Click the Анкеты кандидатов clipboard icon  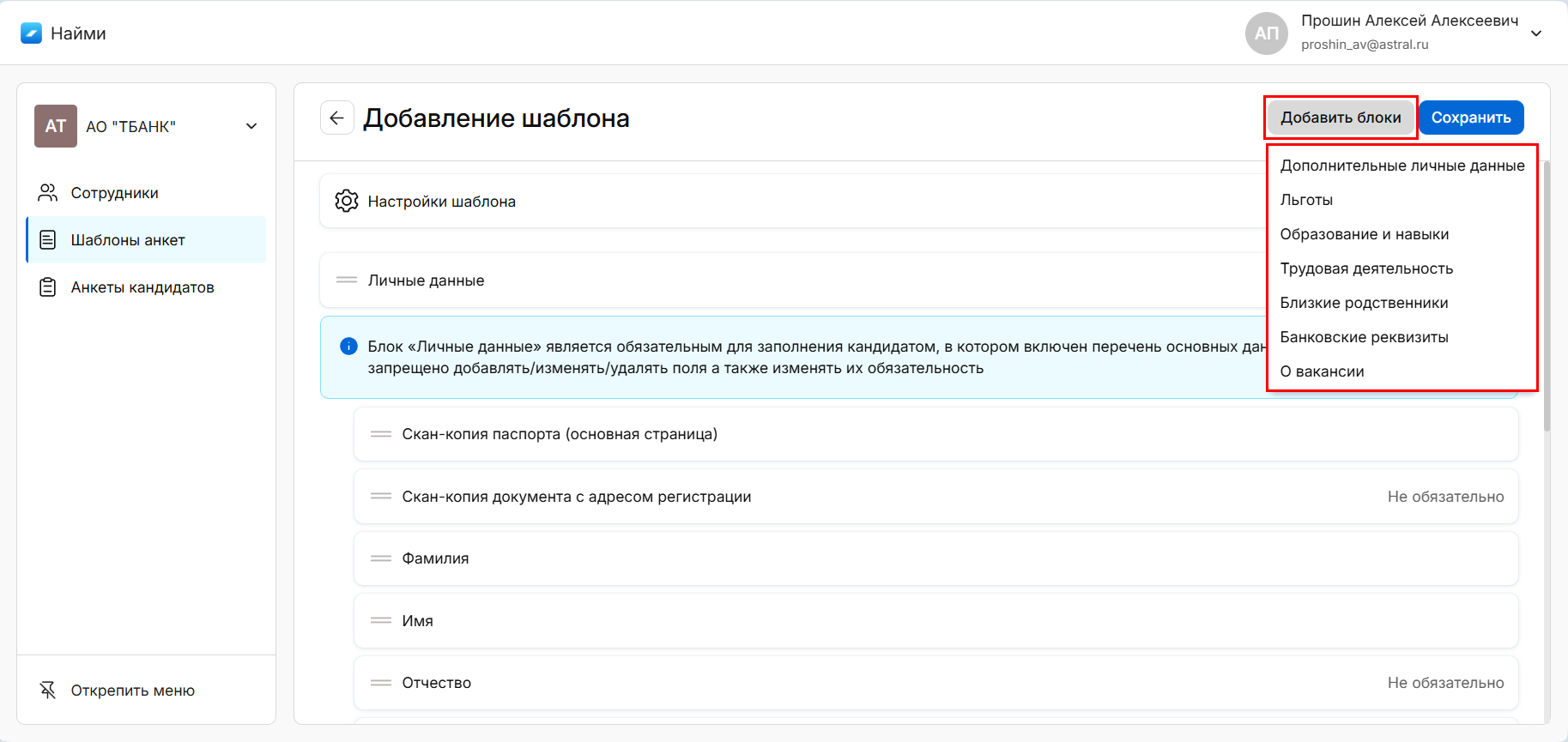pyautogui.click(x=48, y=287)
